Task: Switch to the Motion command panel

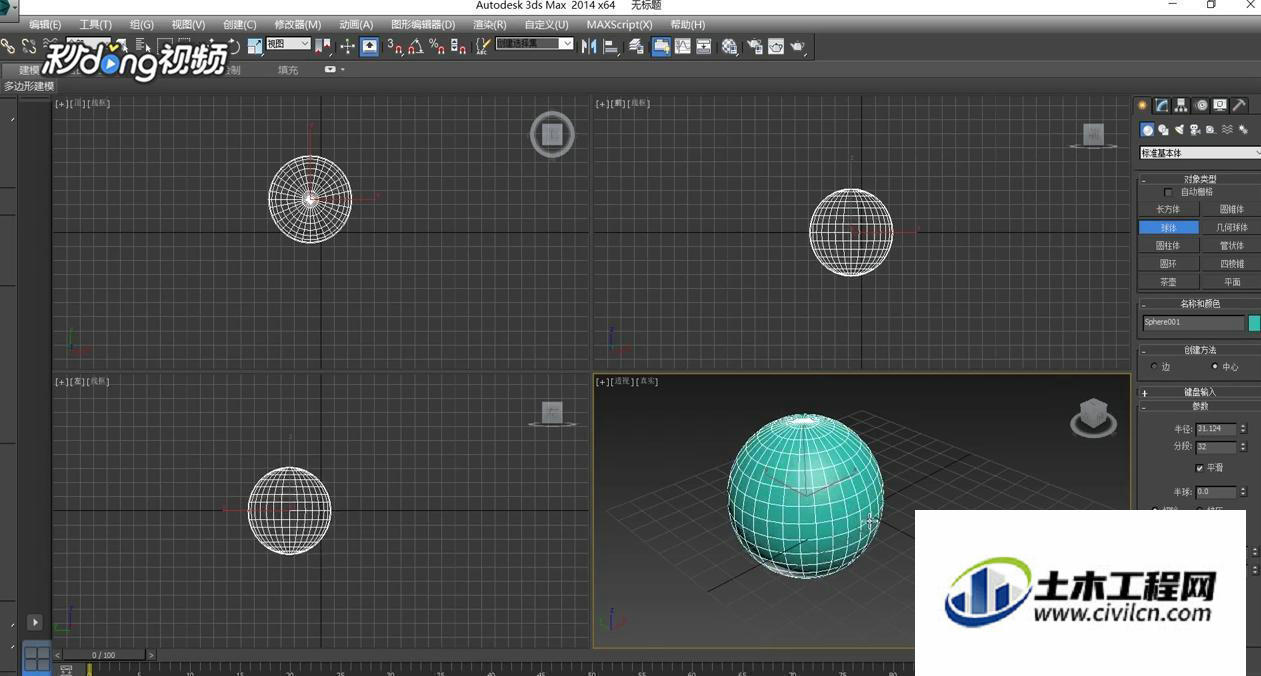Action: coord(1202,105)
